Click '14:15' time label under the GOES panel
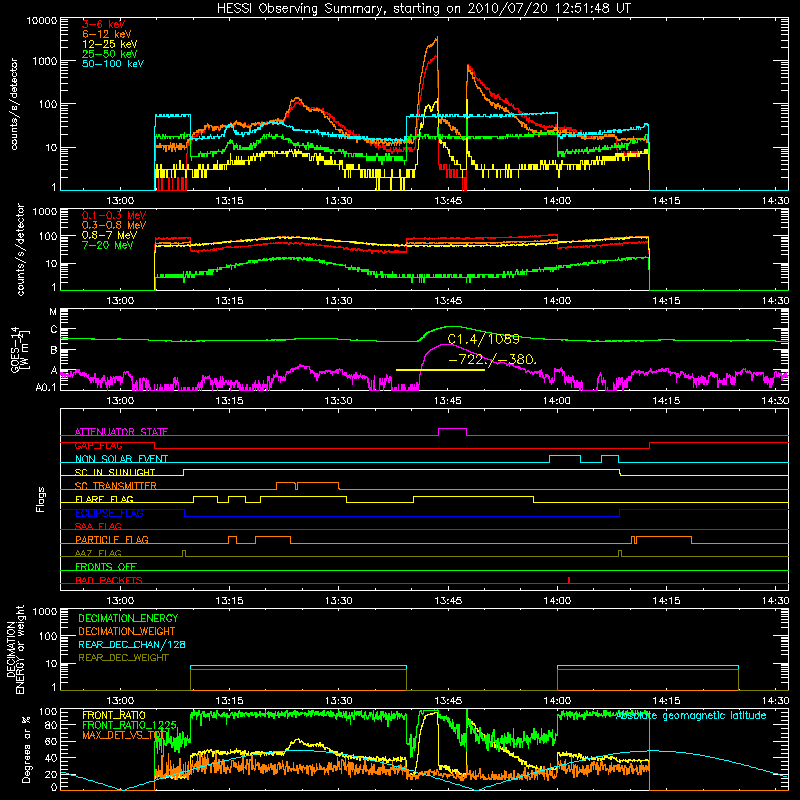This screenshot has width=800, height=800. [666, 401]
